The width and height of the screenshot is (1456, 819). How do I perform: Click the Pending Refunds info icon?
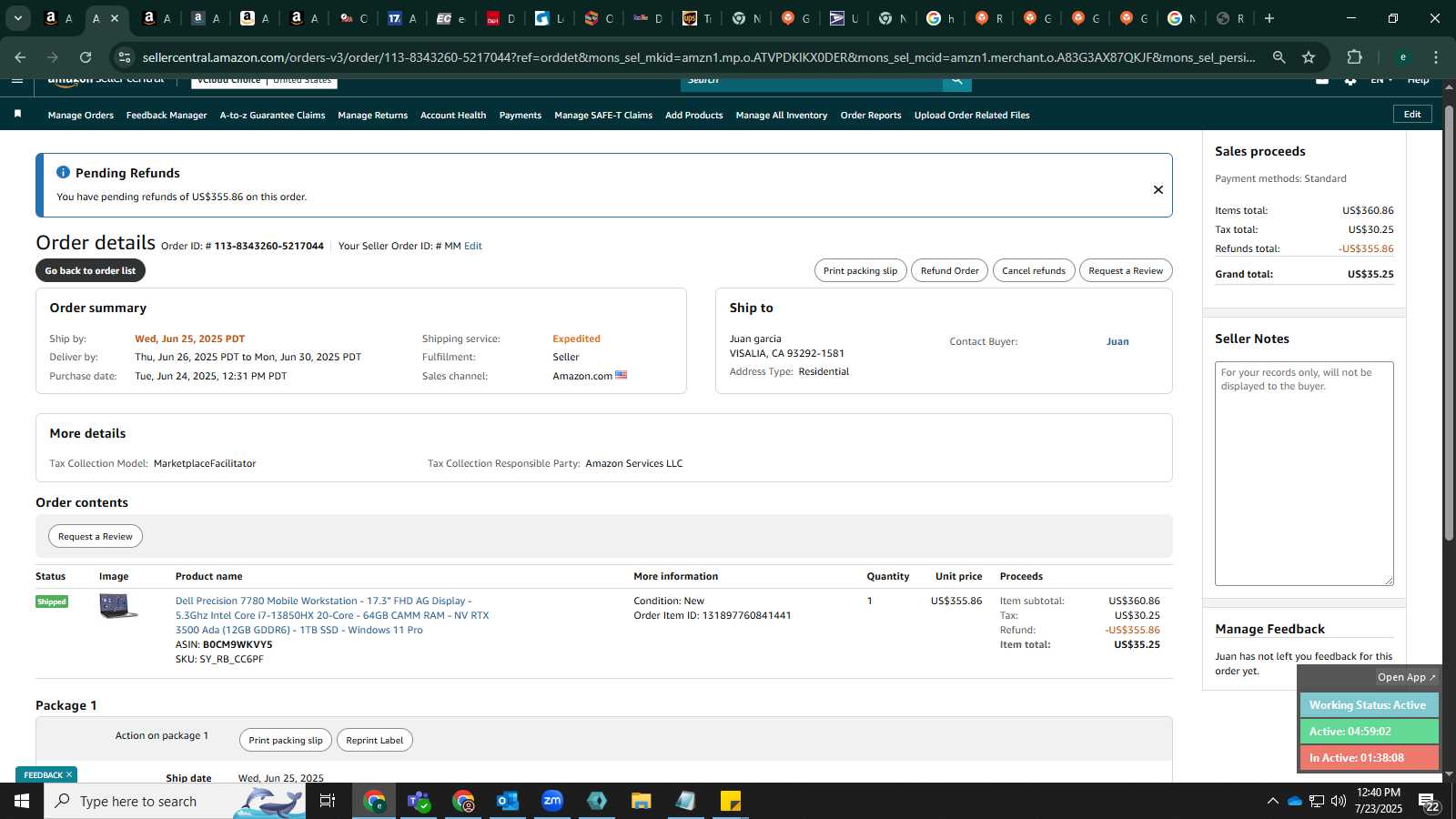(x=63, y=172)
